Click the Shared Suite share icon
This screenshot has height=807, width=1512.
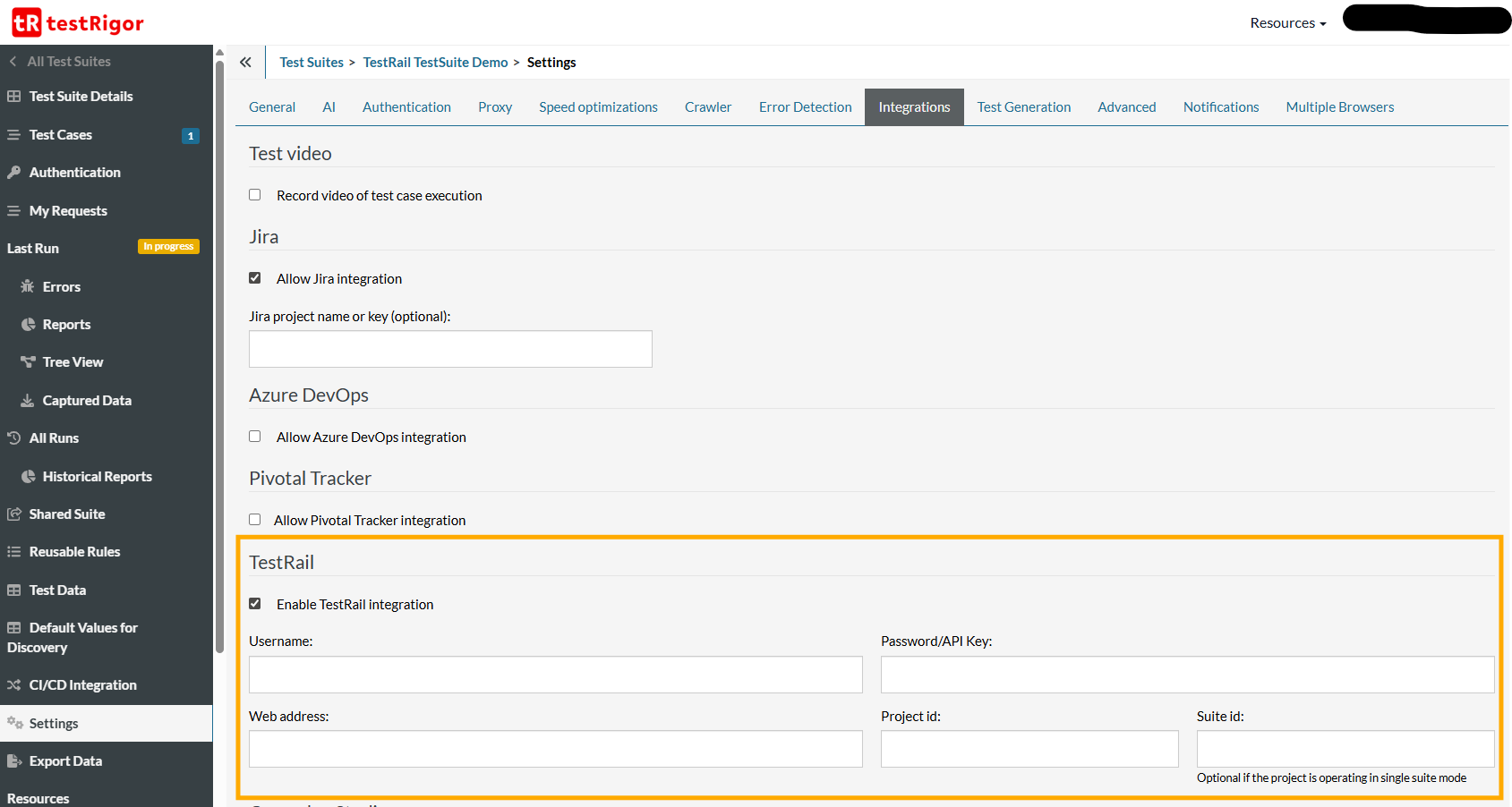14,514
